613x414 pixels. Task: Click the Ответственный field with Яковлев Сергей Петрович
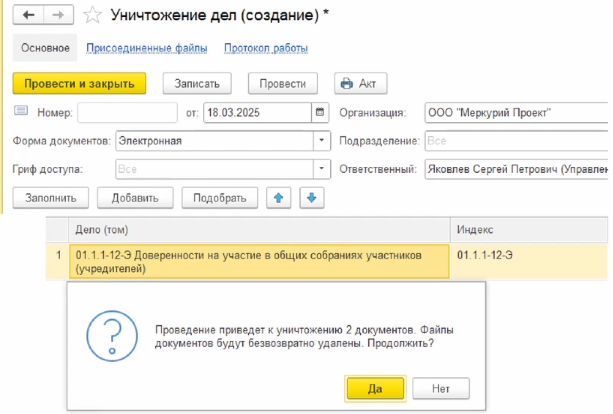coord(516,169)
